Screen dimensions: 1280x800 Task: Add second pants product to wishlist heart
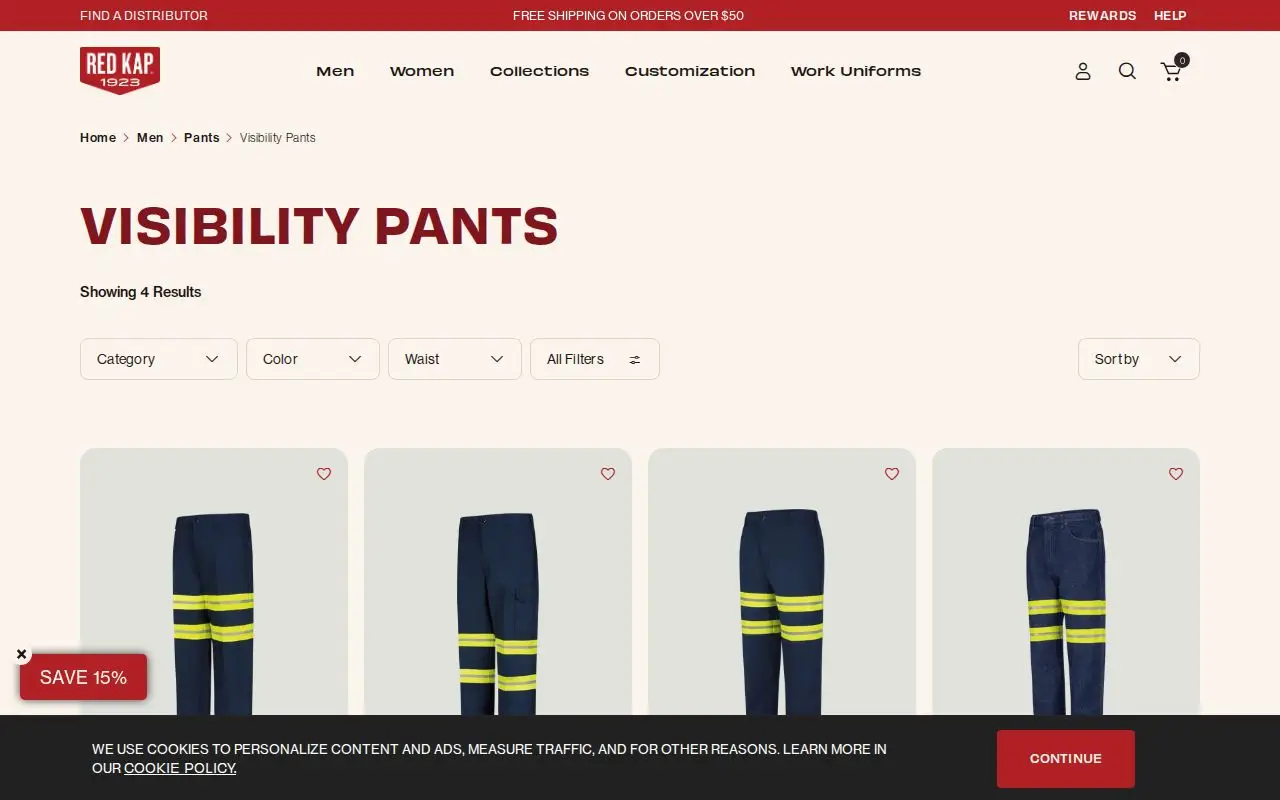(608, 474)
